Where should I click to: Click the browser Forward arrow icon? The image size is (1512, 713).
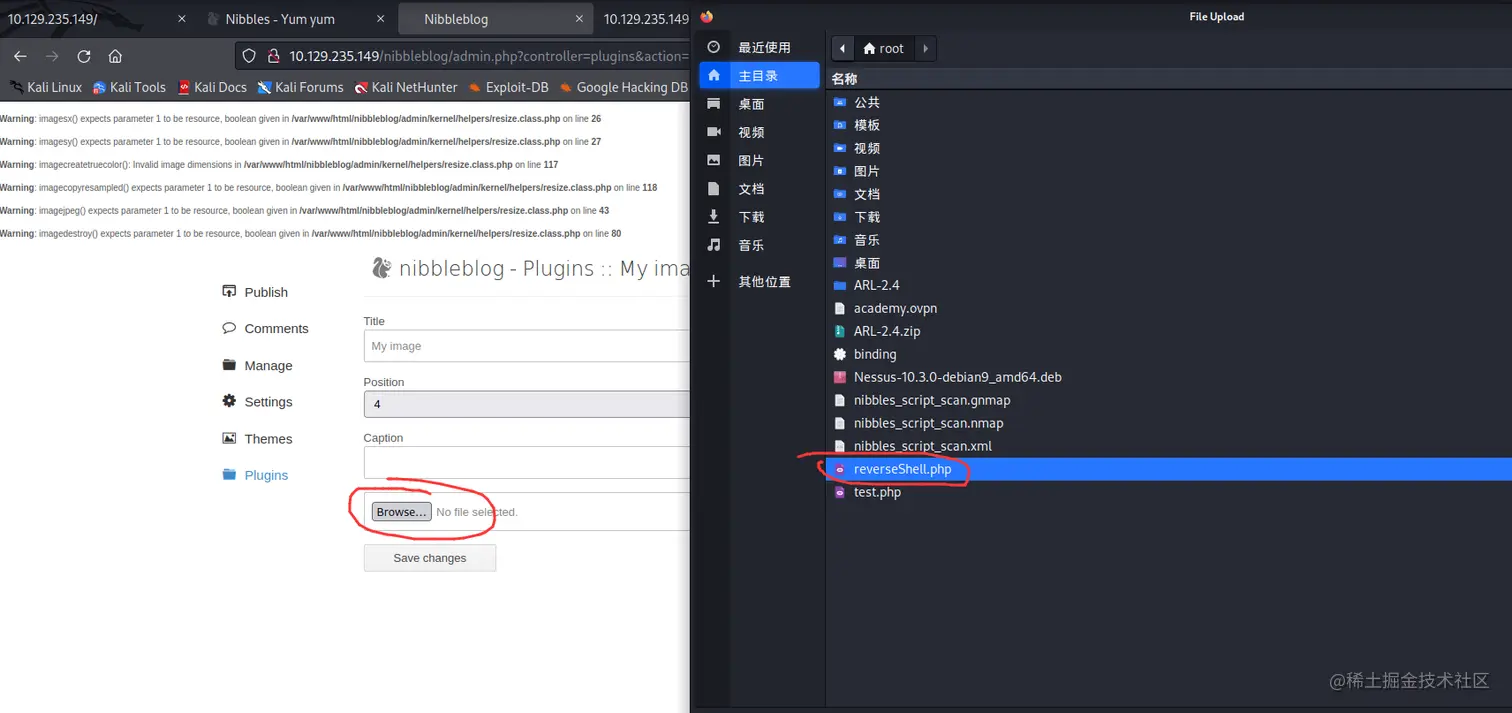pos(52,56)
